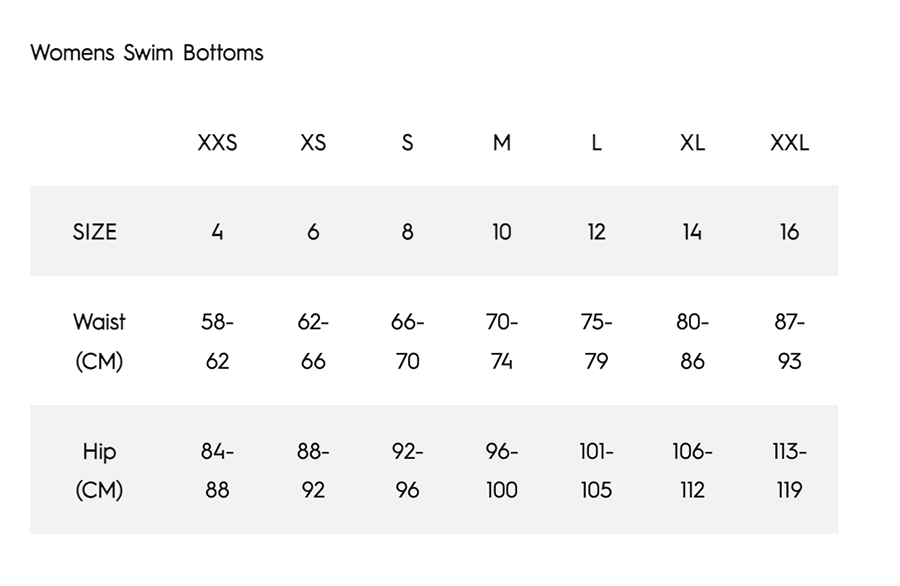The image size is (900, 586).
Task: Select the 101-105 hip measurement
Action: [x=596, y=470]
